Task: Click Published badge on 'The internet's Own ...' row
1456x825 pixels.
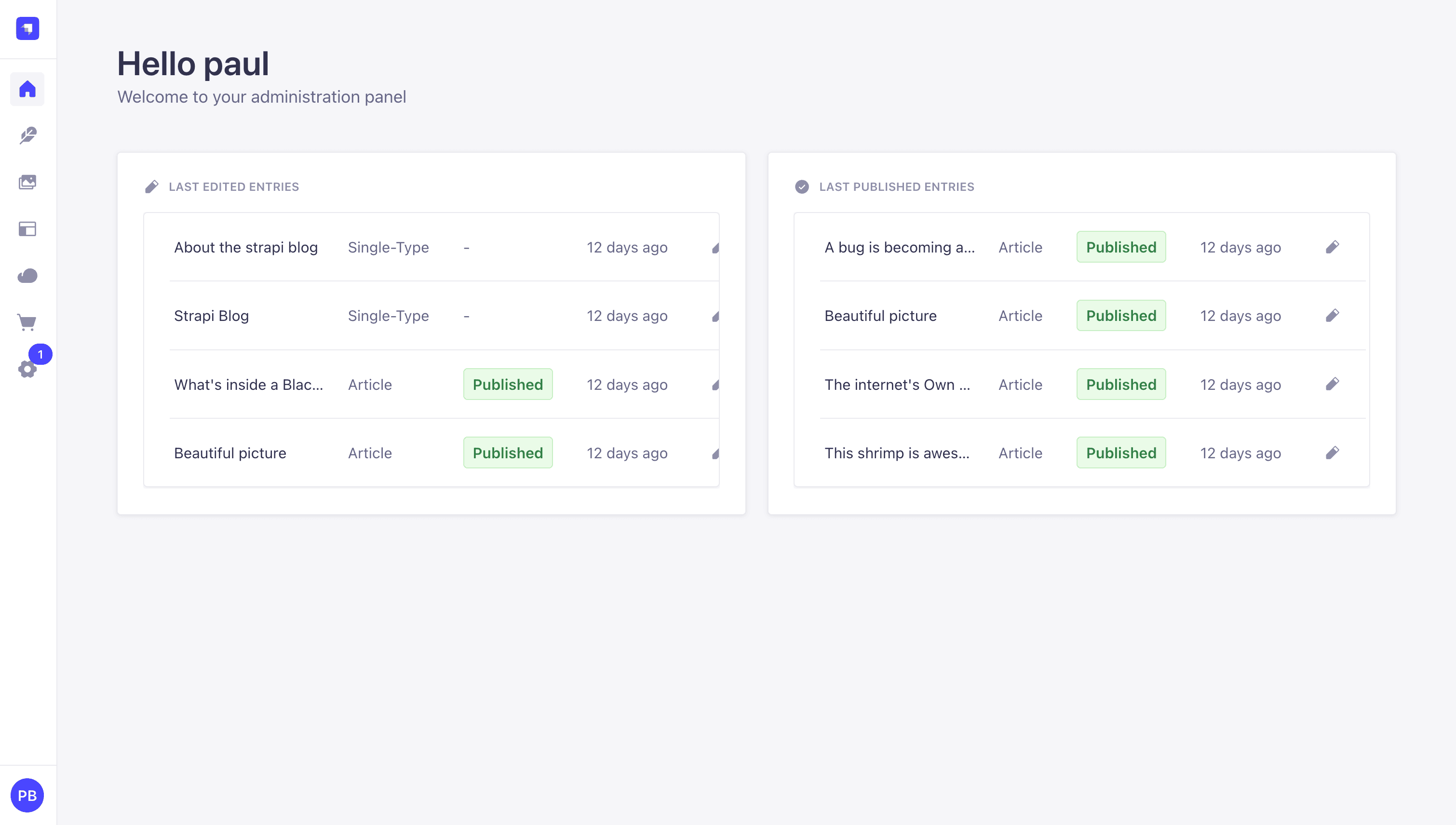Action: pyautogui.click(x=1121, y=384)
